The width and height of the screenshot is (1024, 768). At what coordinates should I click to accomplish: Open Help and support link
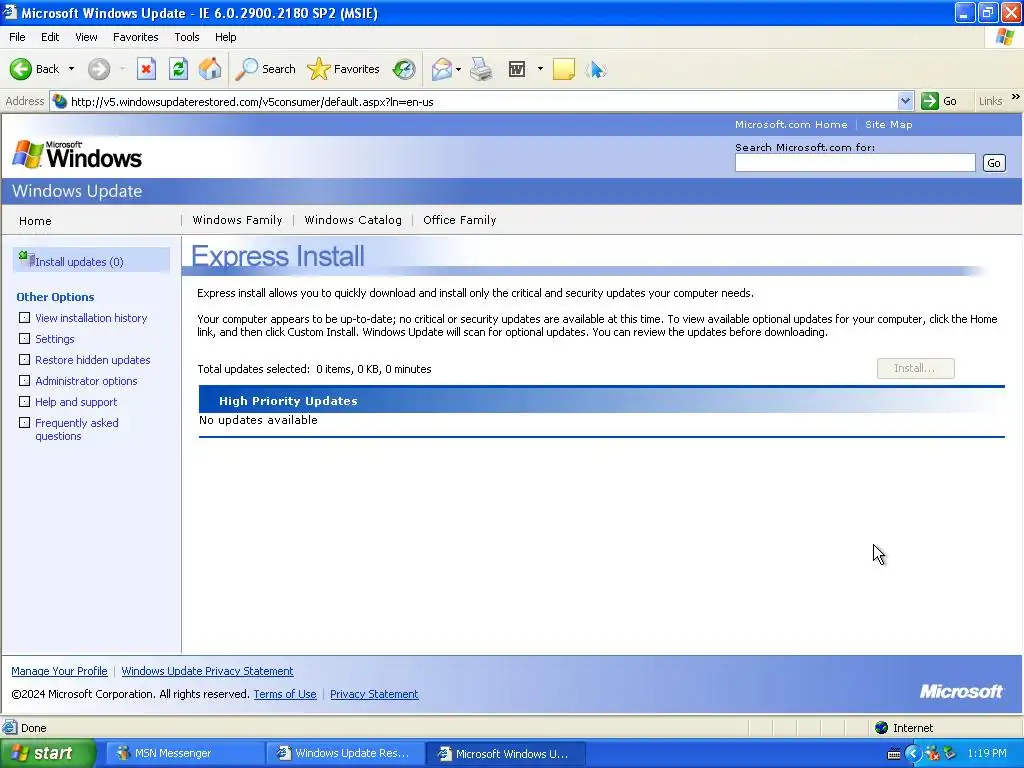pyautogui.click(x=76, y=402)
